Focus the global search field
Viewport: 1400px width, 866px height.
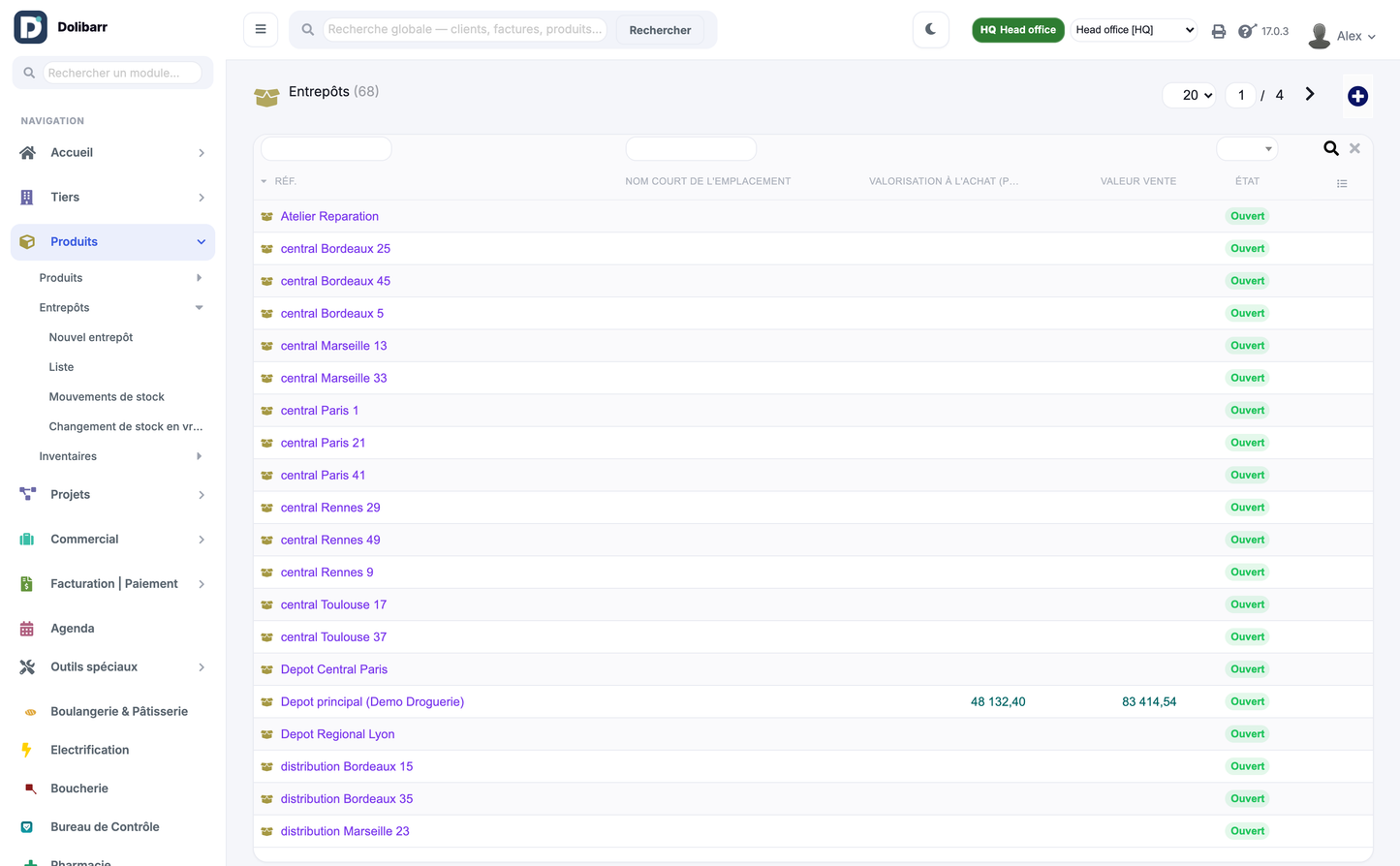(464, 29)
